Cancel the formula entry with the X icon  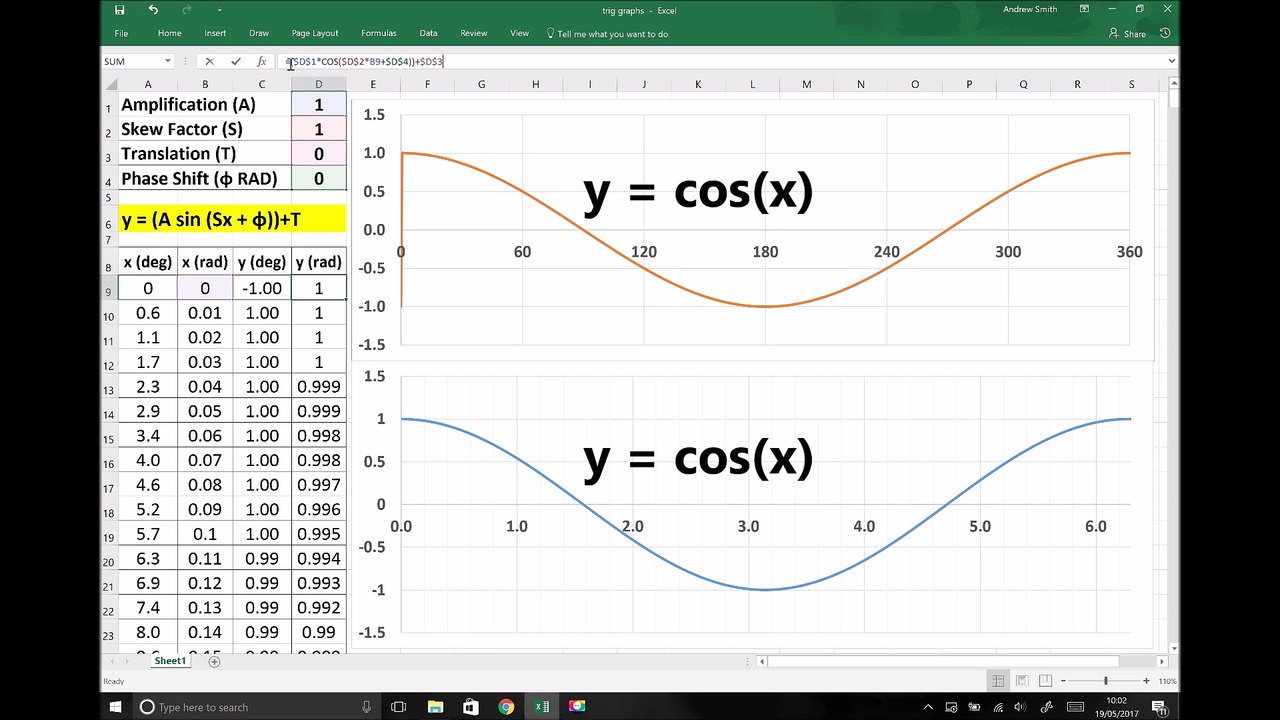pyautogui.click(x=209, y=61)
